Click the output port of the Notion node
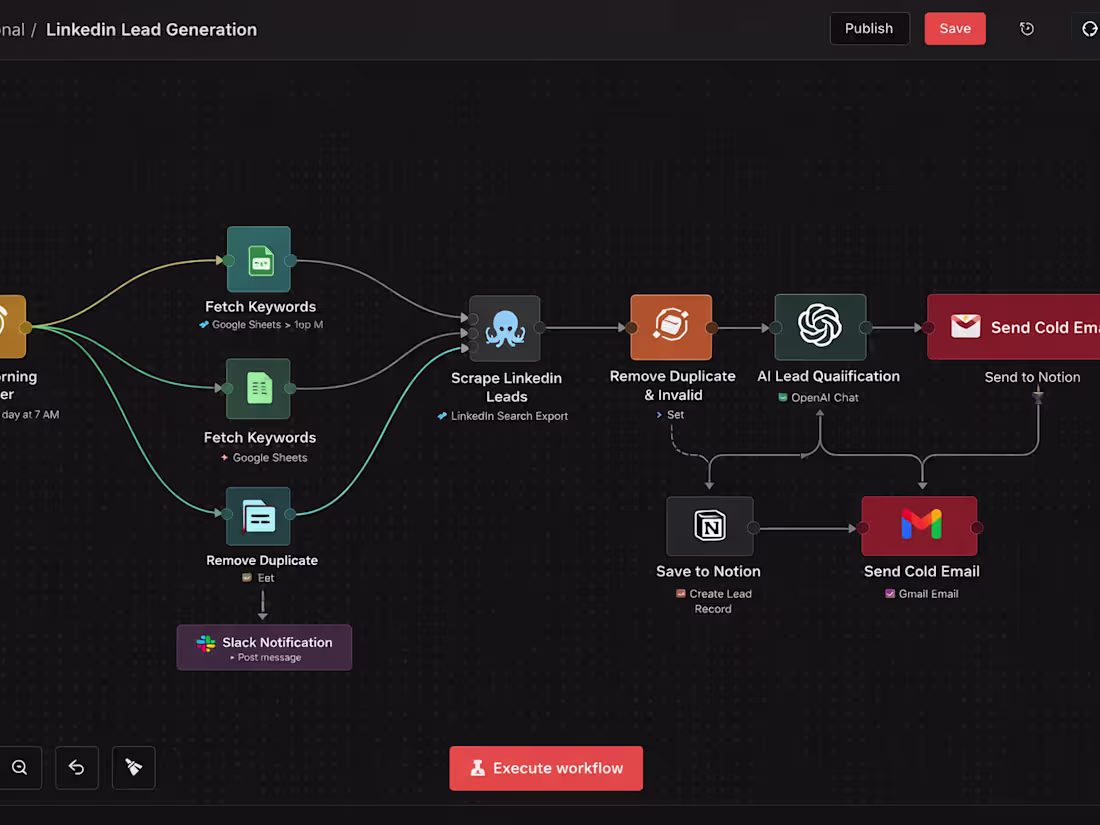 tap(753, 528)
